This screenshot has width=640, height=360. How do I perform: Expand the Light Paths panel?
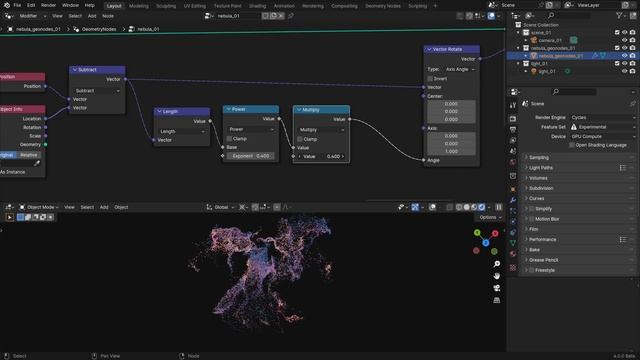578,168
